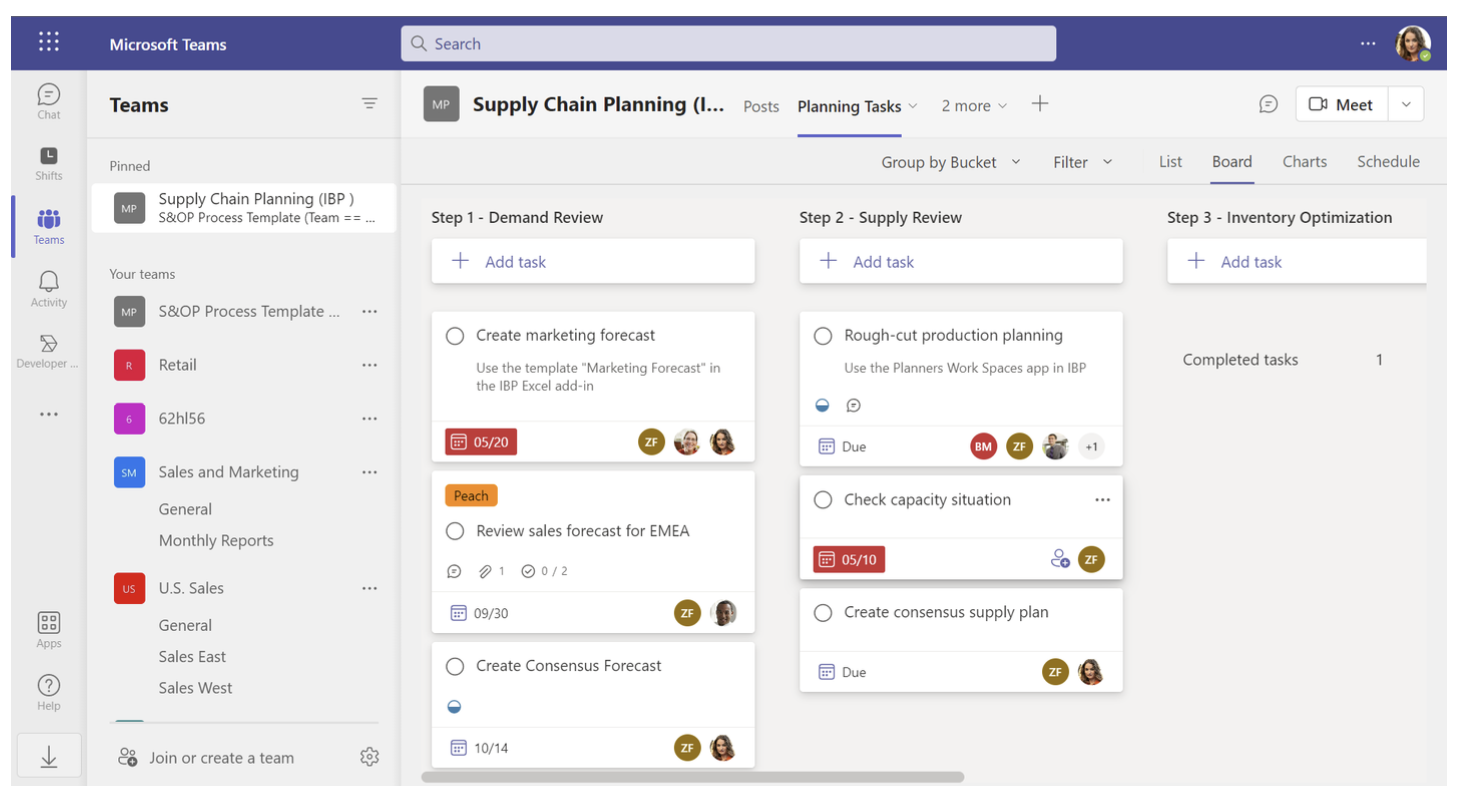
Task: Open more options on Check capacity situation
Action: [1102, 500]
